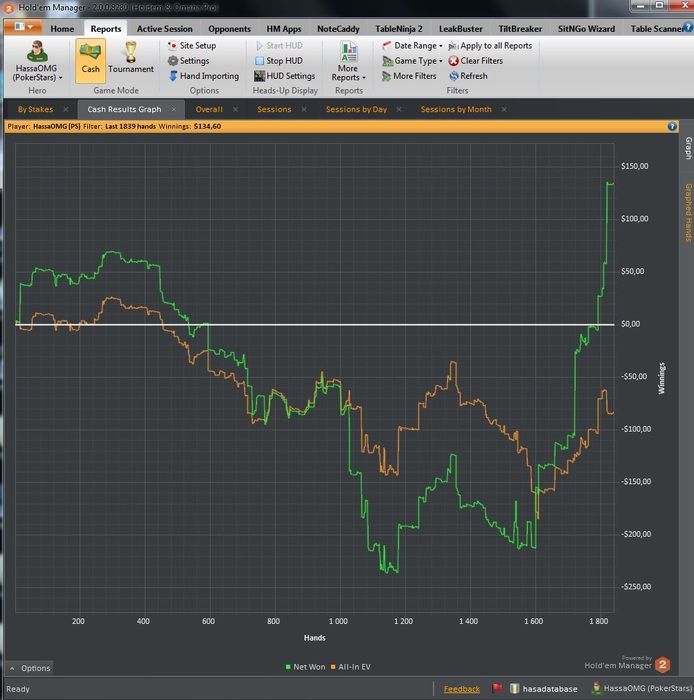Switch to the By Stakes report tab
Screen dimensions: 694x700
point(35,109)
